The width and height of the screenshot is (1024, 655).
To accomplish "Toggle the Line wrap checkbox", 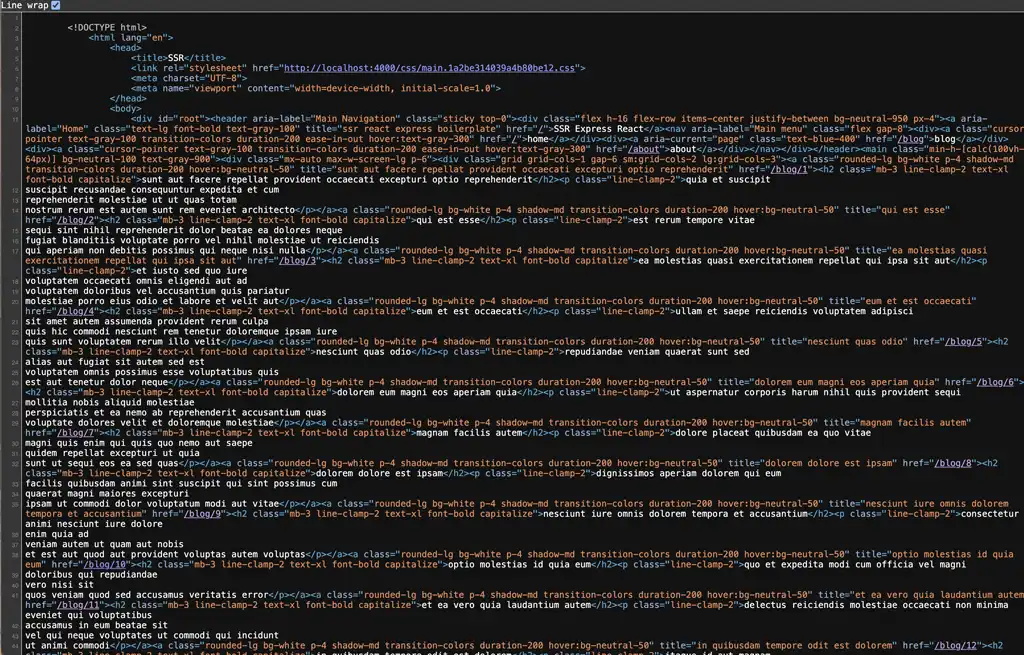I will [56, 5].
